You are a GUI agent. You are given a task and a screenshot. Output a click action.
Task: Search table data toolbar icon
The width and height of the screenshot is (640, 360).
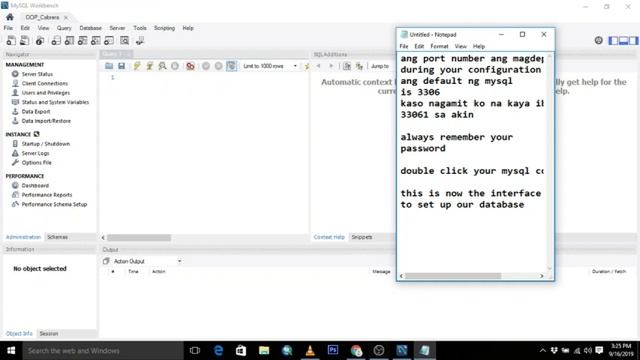pyautogui.click(x=124, y=40)
